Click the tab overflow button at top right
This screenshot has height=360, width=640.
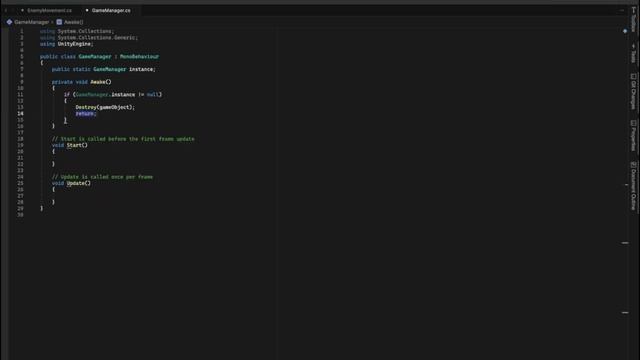tap(622, 10)
